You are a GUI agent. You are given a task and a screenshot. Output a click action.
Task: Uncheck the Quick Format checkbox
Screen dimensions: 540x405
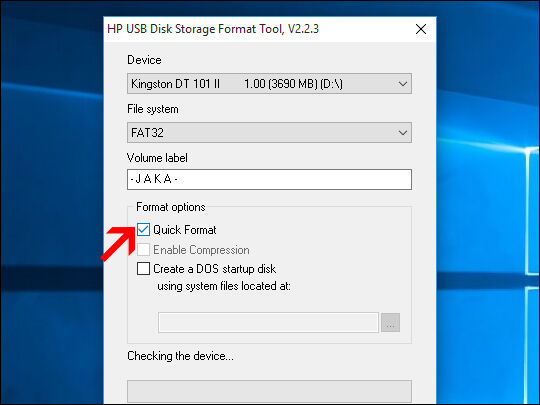tap(143, 229)
